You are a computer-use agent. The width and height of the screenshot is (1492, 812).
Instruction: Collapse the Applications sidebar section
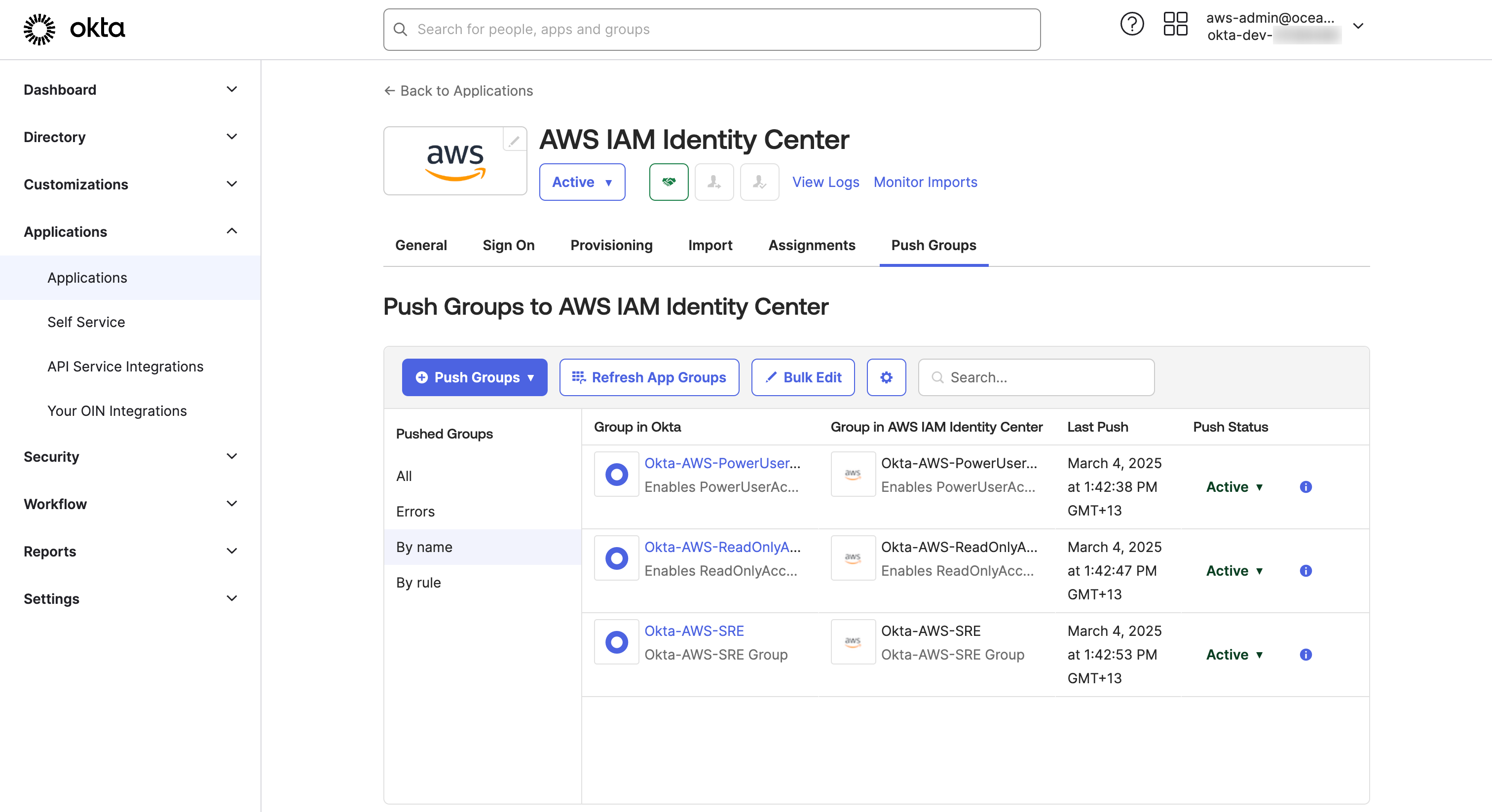point(232,231)
